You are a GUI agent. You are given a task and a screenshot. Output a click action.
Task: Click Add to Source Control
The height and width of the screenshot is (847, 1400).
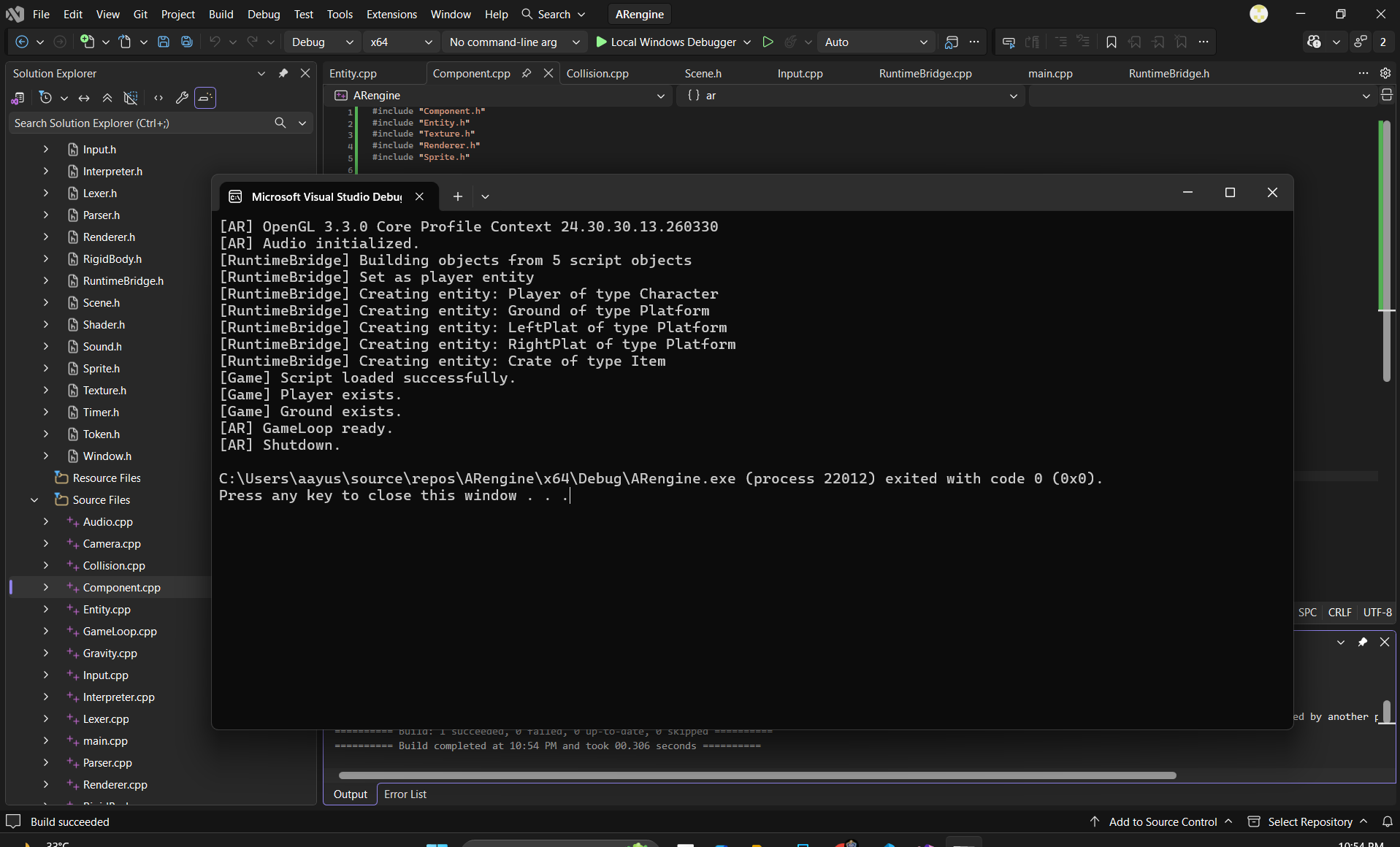pos(1163,822)
